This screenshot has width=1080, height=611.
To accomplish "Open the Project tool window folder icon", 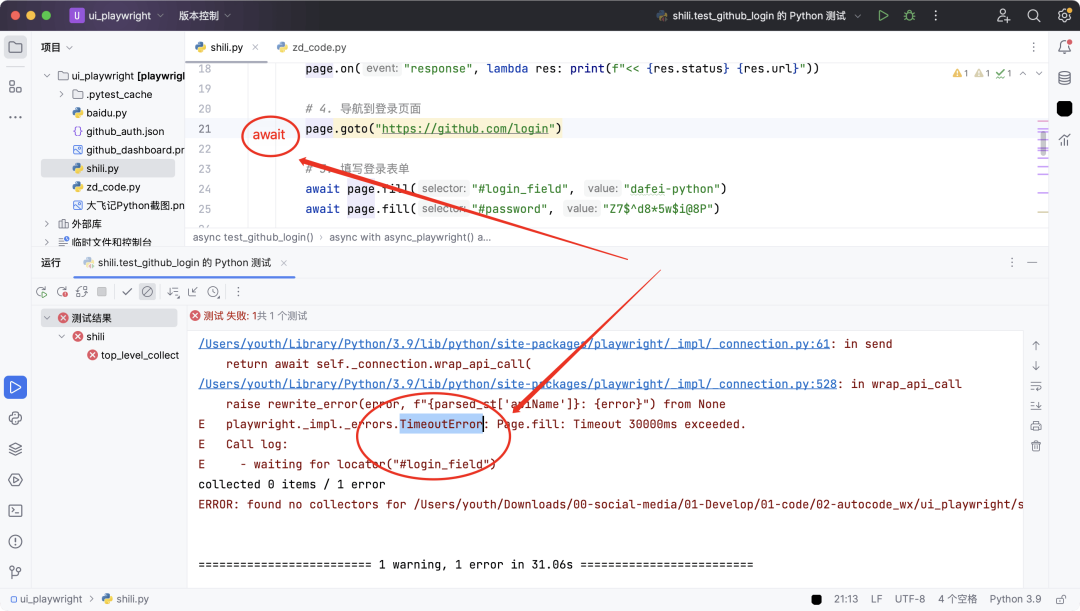I will tap(15, 48).
